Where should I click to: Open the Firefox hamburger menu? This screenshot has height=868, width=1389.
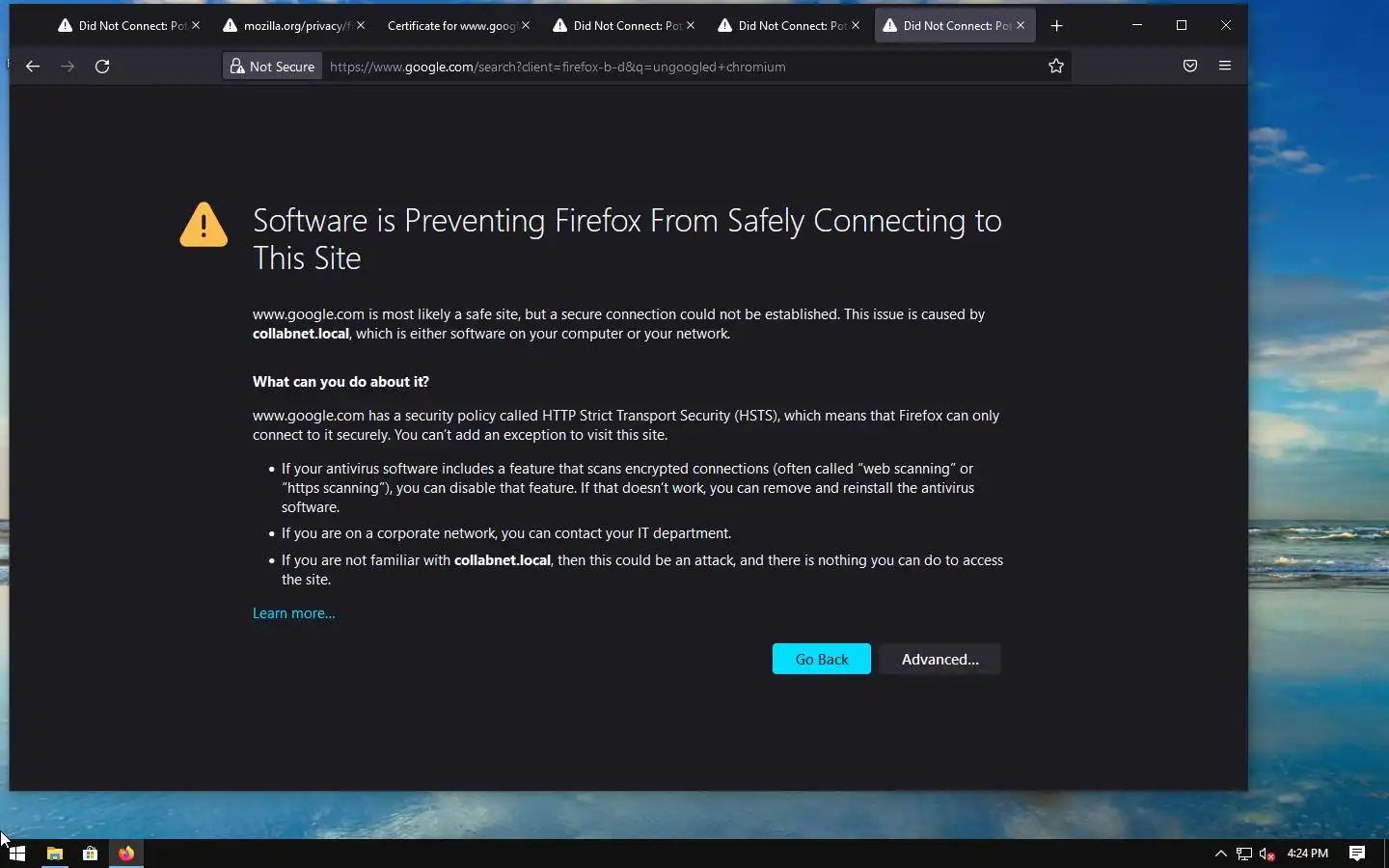tap(1225, 67)
